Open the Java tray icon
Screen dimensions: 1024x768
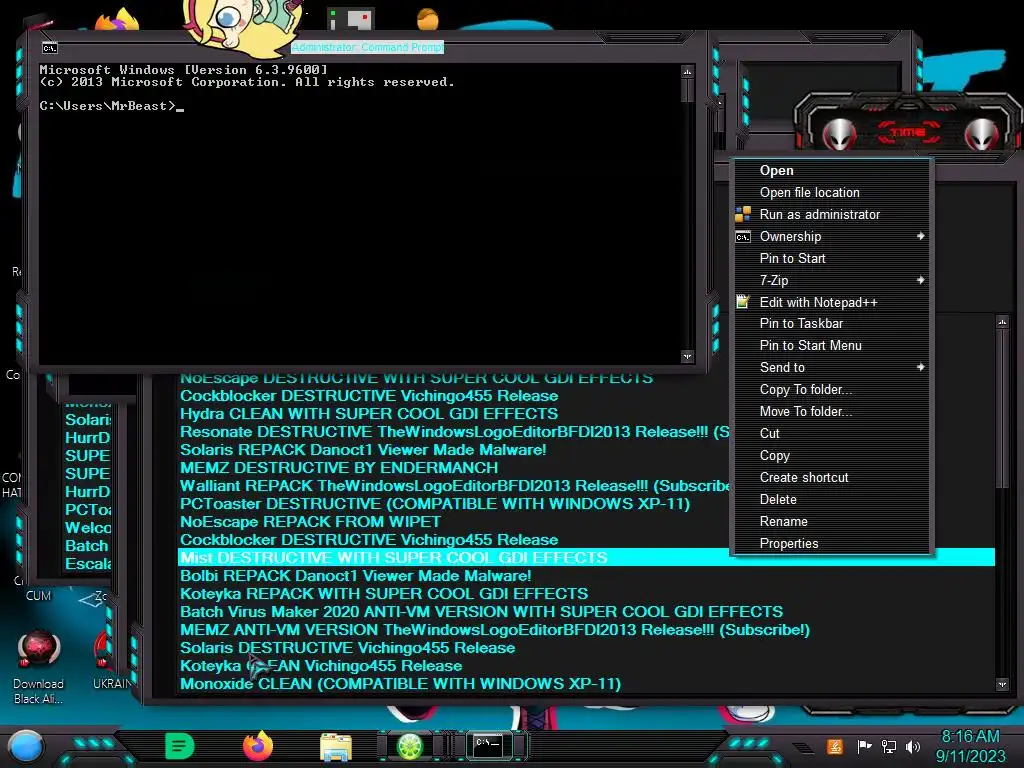click(835, 746)
